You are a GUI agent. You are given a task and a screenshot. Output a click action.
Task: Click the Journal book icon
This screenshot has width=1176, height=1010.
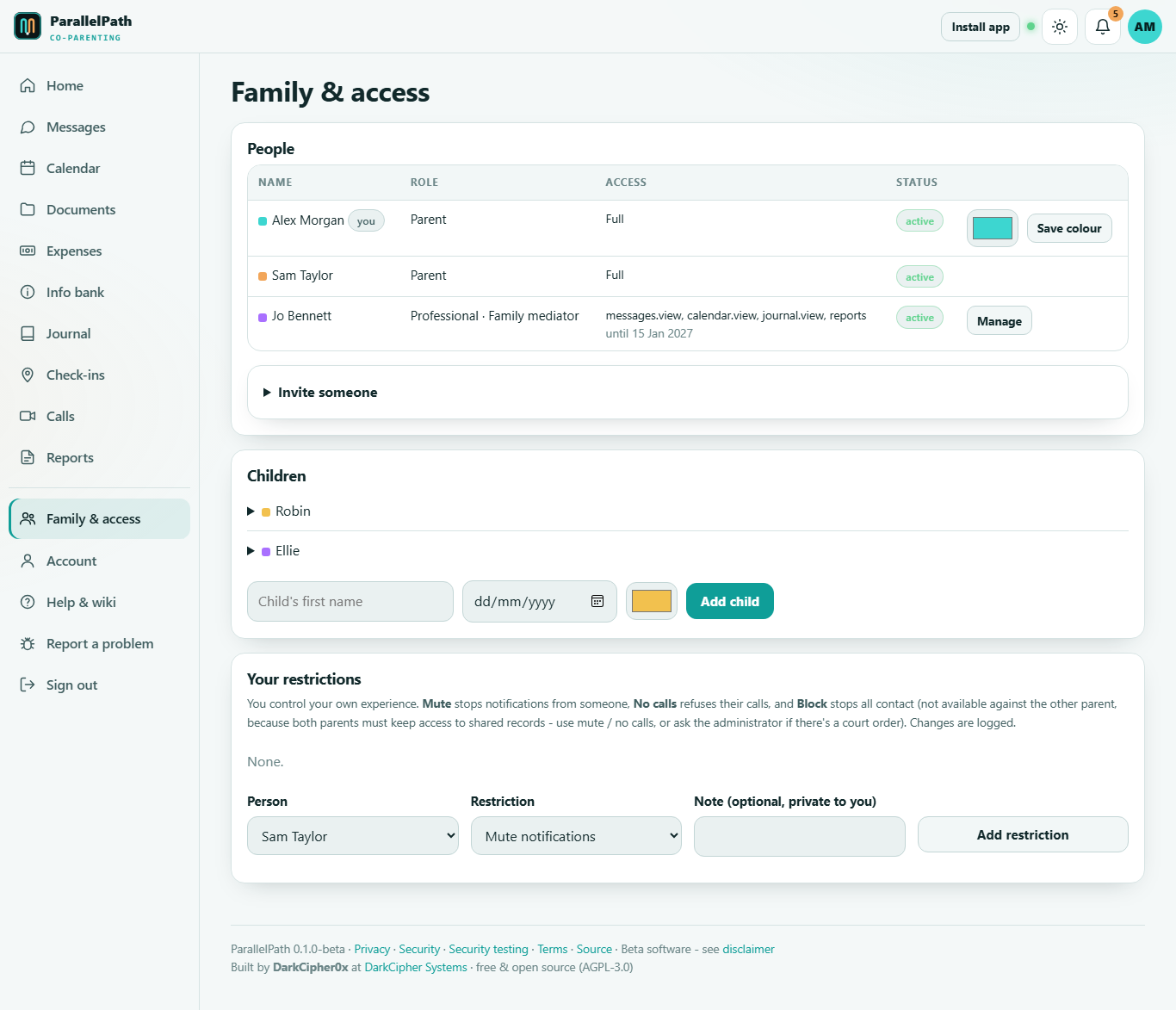tap(28, 333)
